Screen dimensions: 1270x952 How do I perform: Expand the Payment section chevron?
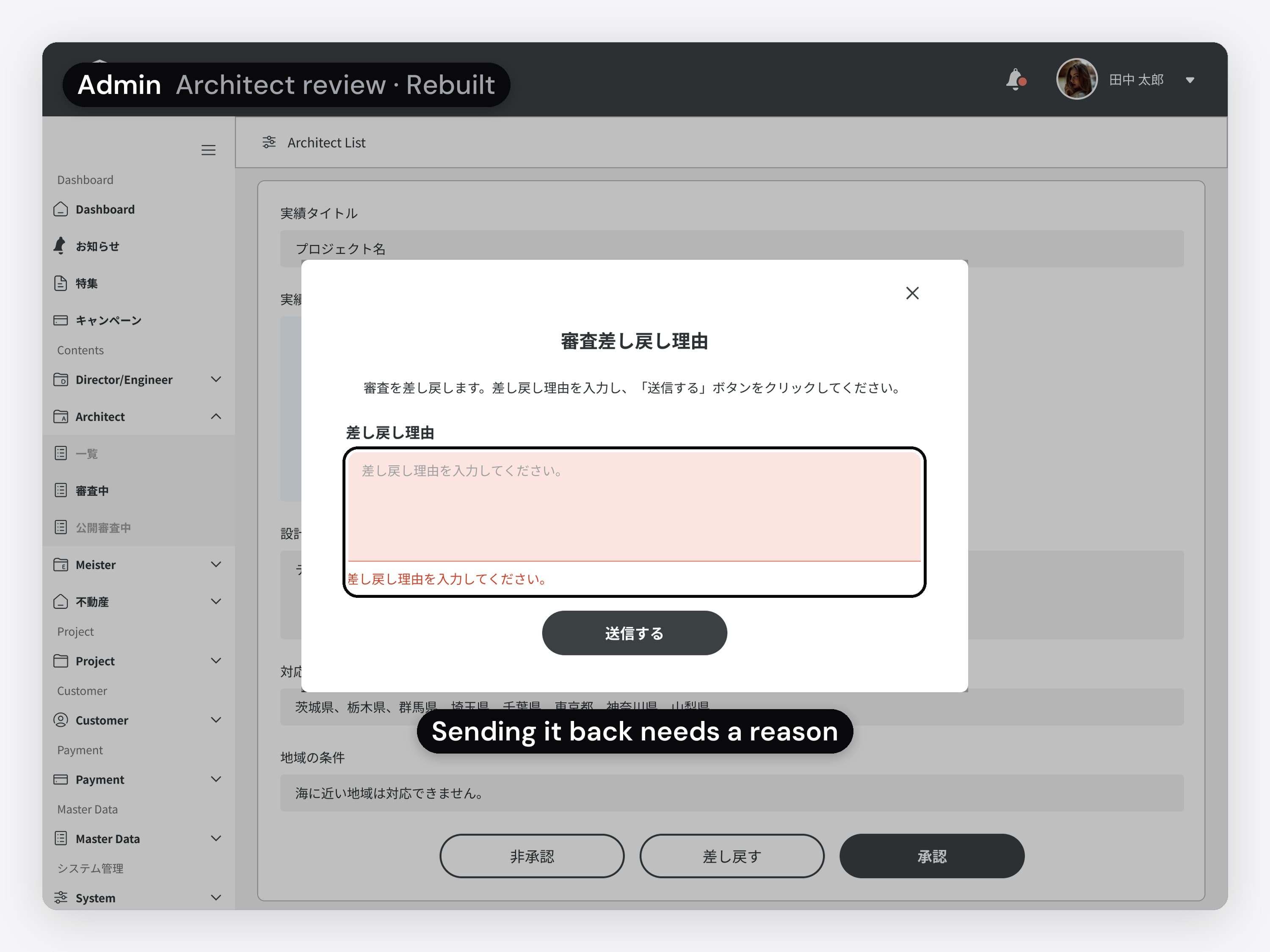(216, 779)
